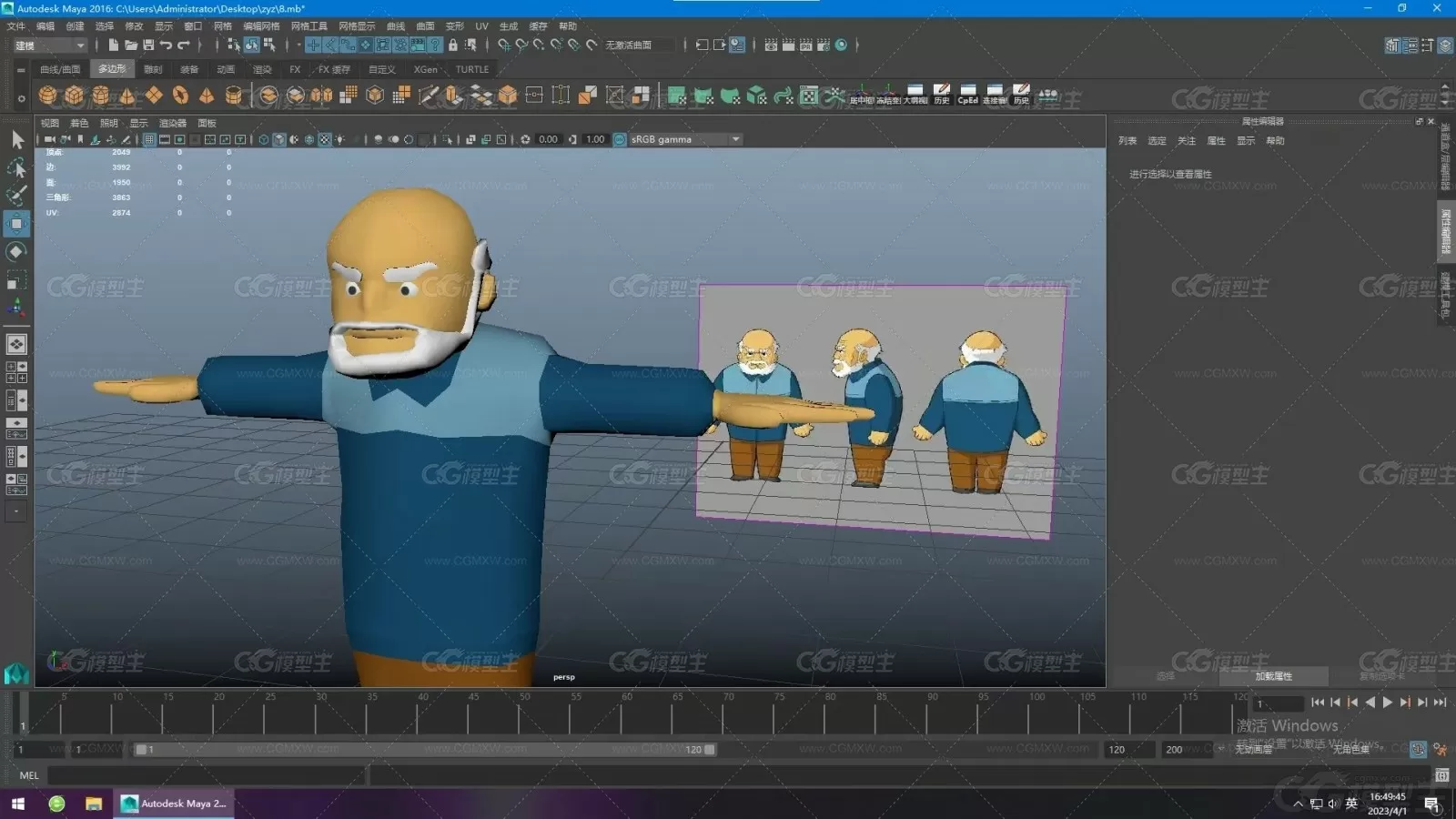Click the undo arrow icon

[x=166, y=45]
